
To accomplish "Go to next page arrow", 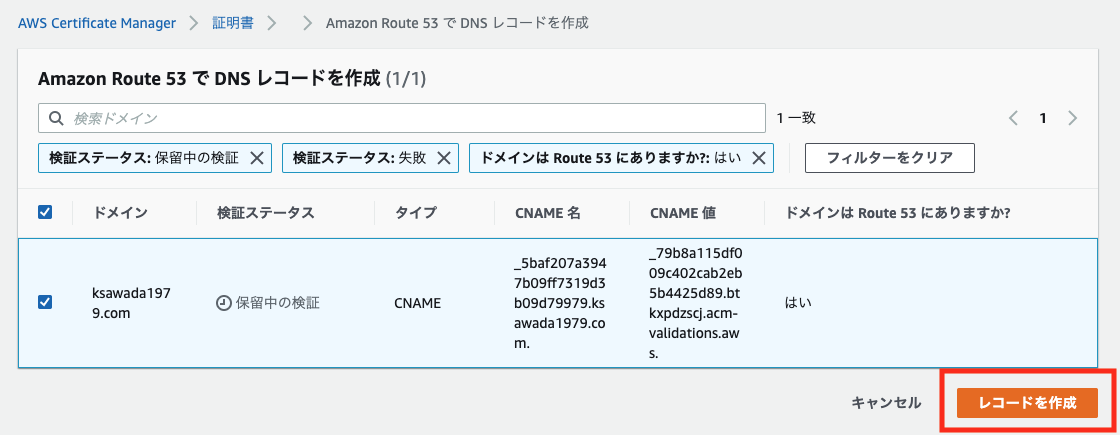I will pos(1072,119).
